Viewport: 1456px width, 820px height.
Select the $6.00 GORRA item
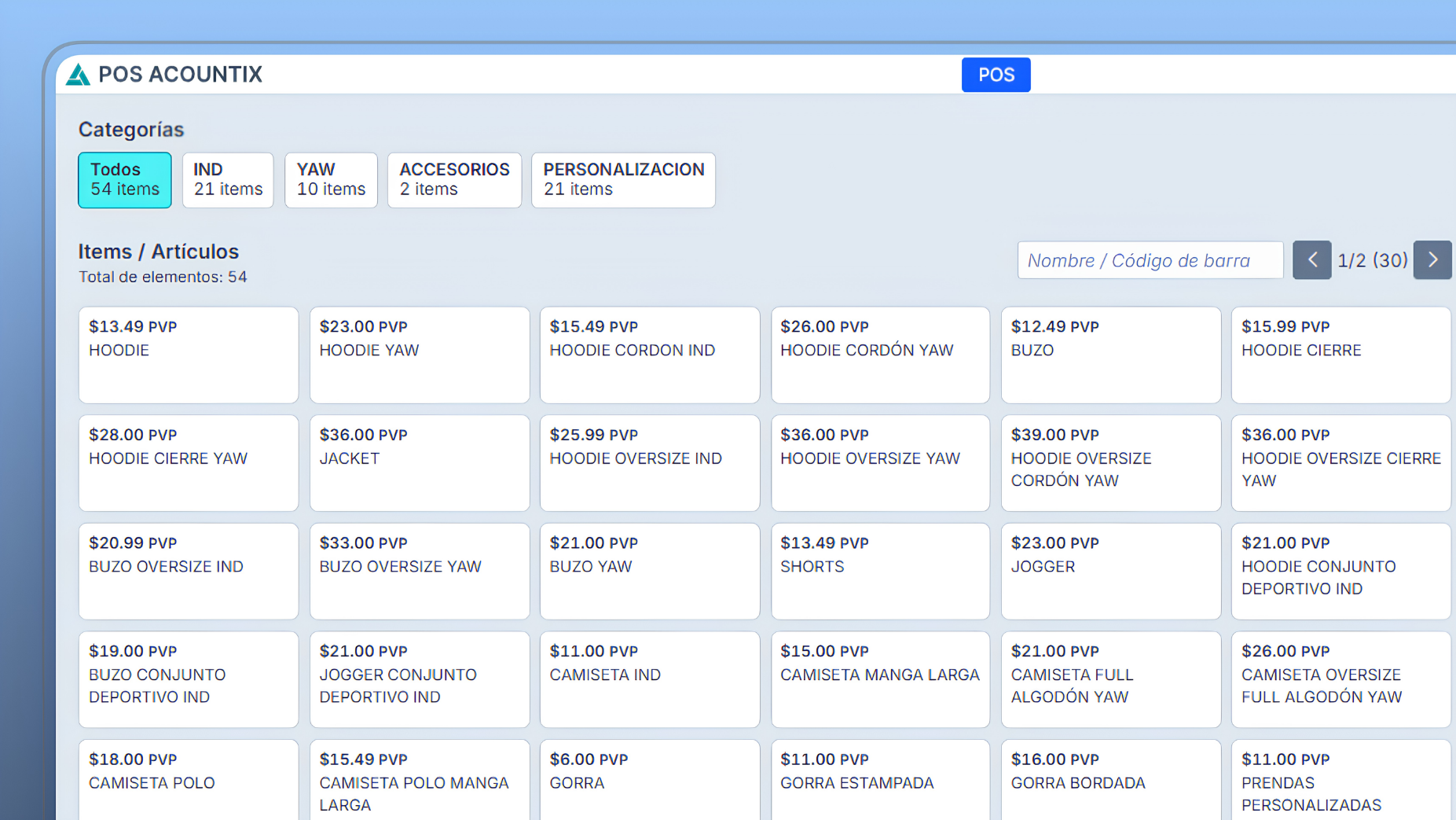click(x=650, y=780)
